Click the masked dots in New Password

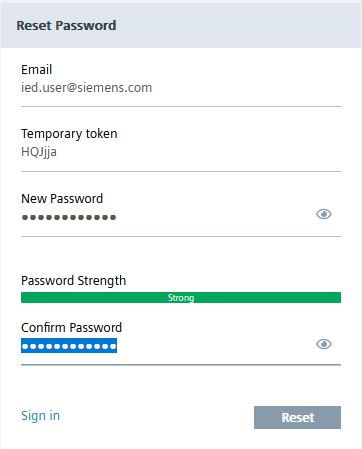(69, 217)
